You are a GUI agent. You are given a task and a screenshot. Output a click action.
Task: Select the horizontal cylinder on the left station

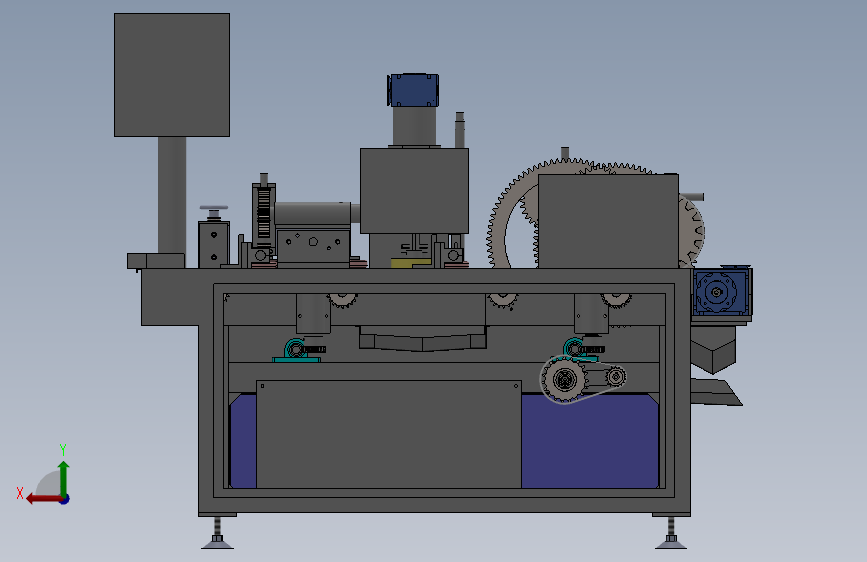coord(313,213)
